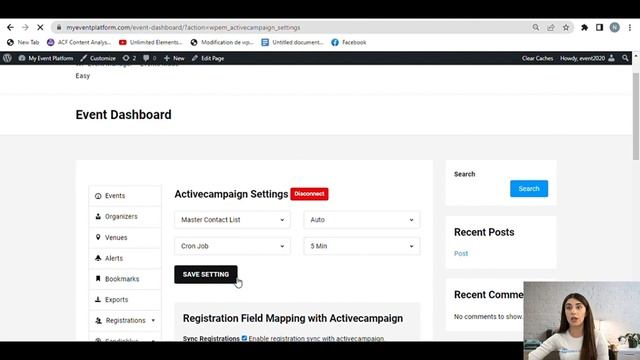Viewport: 640px width, 360px height.
Task: Click the Activecampaign Settings heading
Action: (x=231, y=194)
